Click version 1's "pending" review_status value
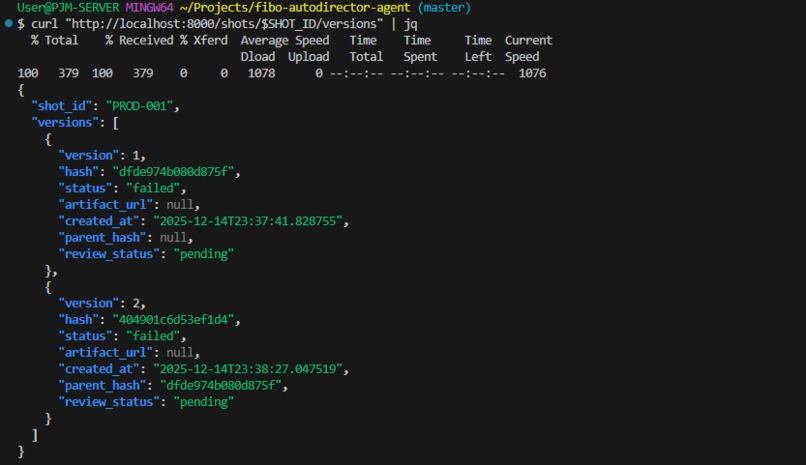This screenshot has width=806, height=465. click(204, 254)
